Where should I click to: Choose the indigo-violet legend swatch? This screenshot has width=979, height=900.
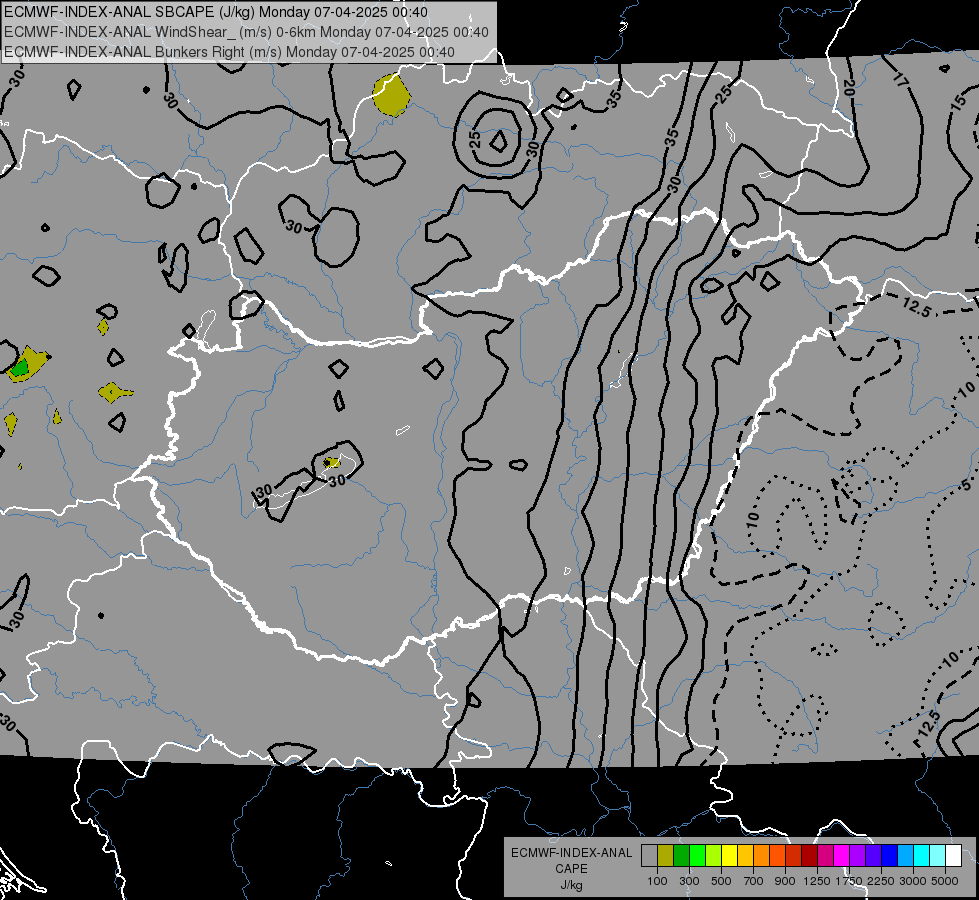coord(874,855)
